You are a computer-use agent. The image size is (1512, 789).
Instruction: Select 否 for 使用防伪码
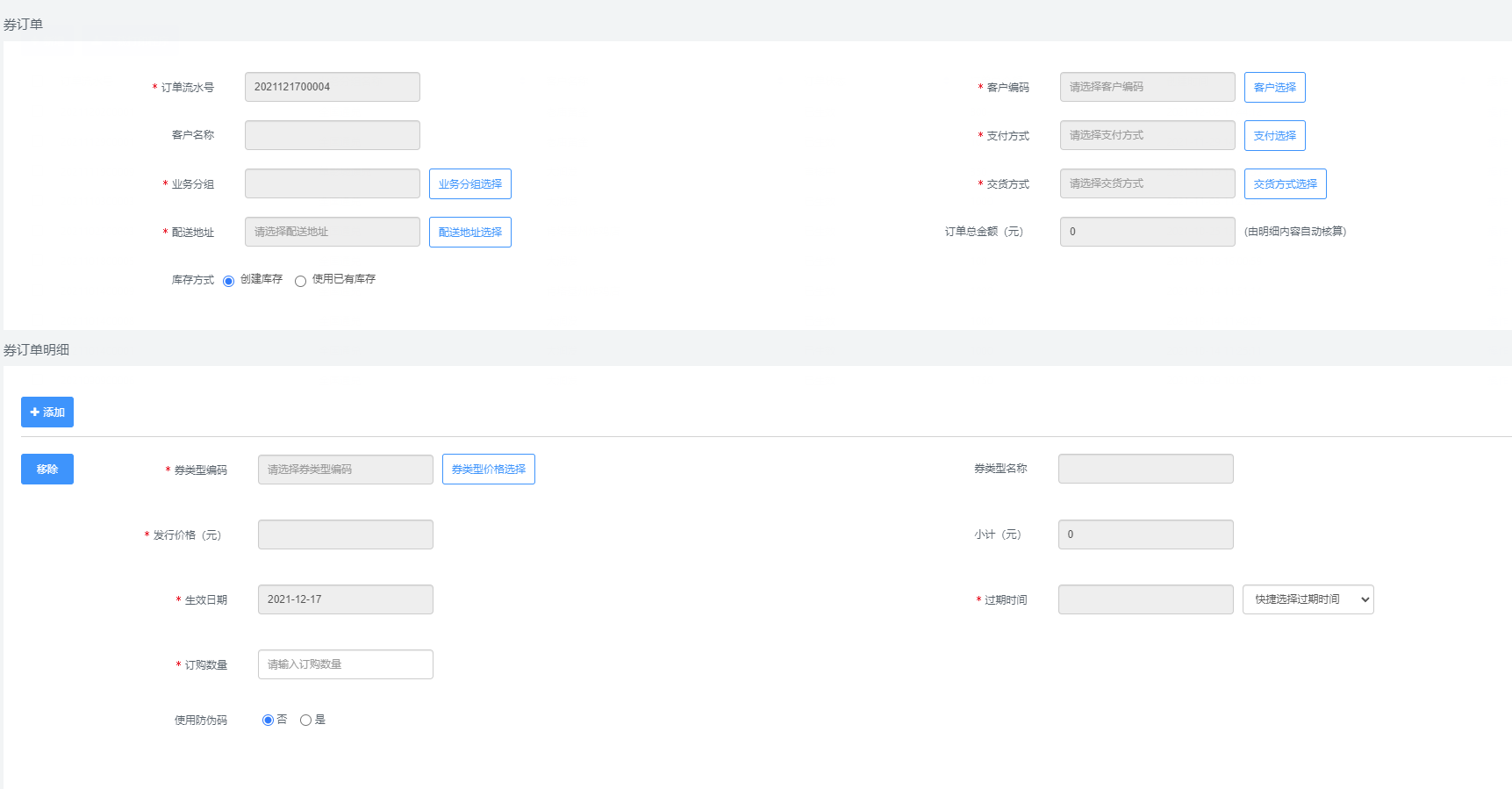pyautogui.click(x=268, y=720)
